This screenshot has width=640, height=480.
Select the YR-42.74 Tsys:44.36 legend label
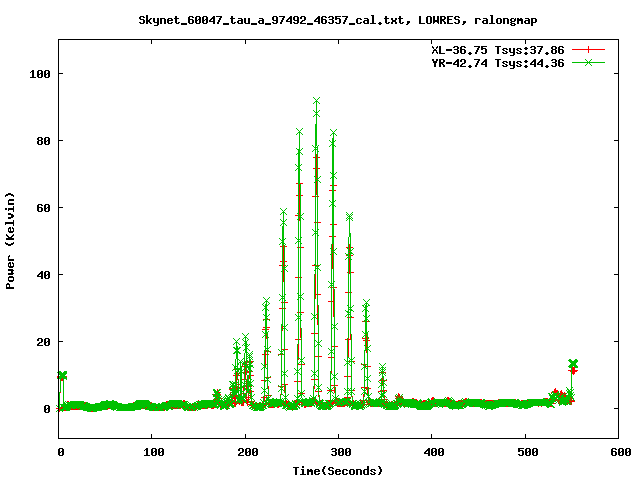(498, 63)
